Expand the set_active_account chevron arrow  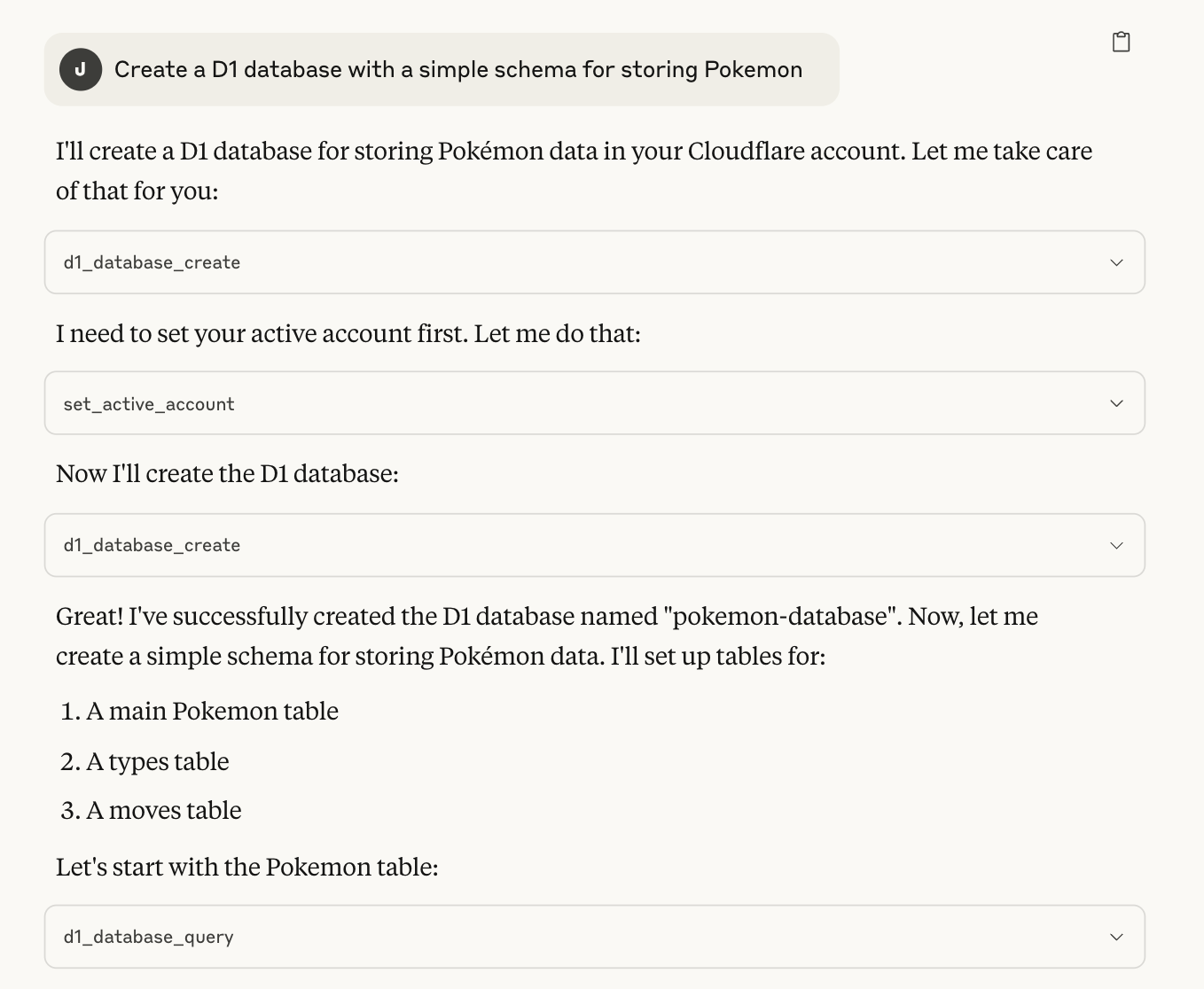1116,403
